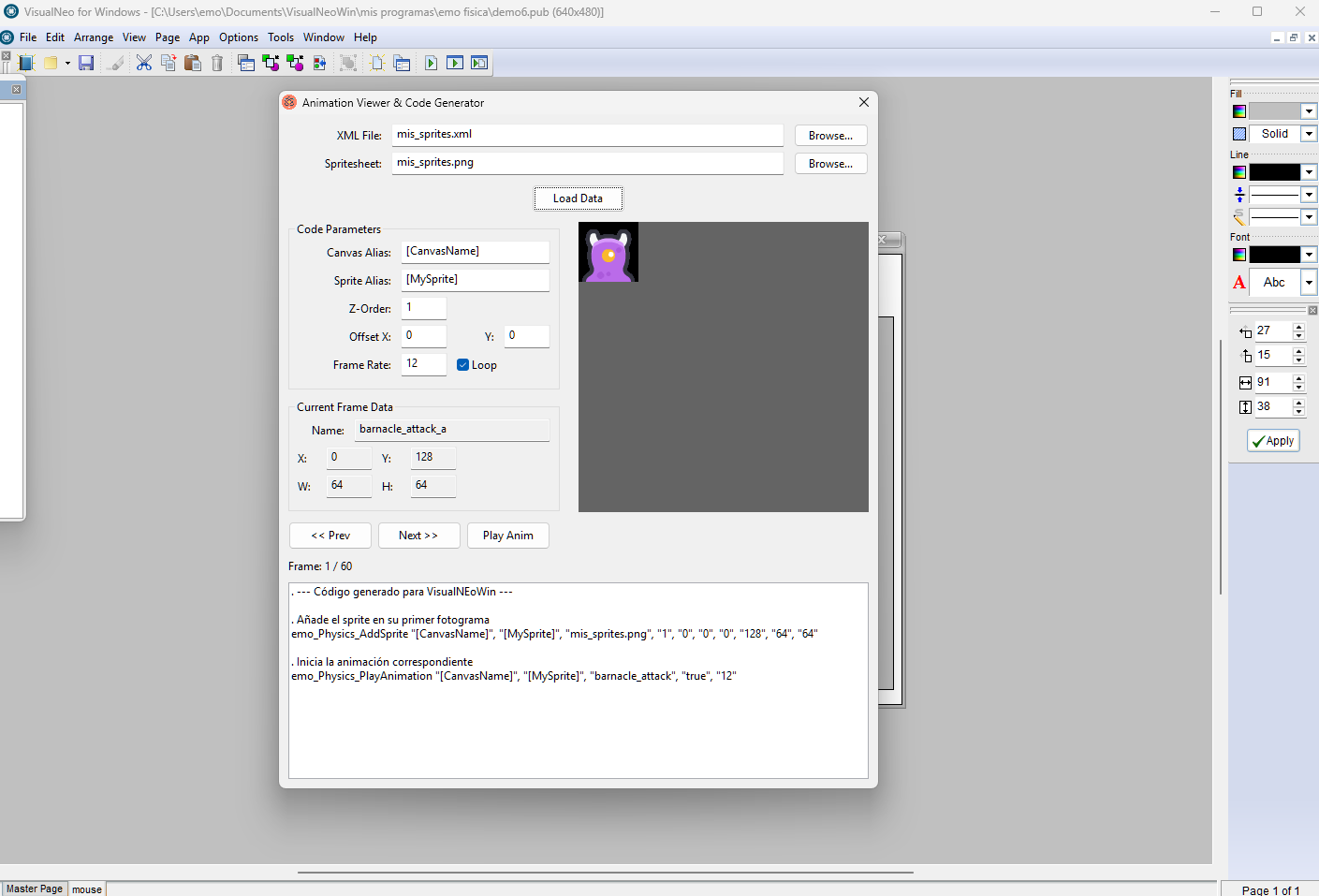The image size is (1319, 896).
Task: Pick the grey Fill color swatch
Action: coord(1275,111)
